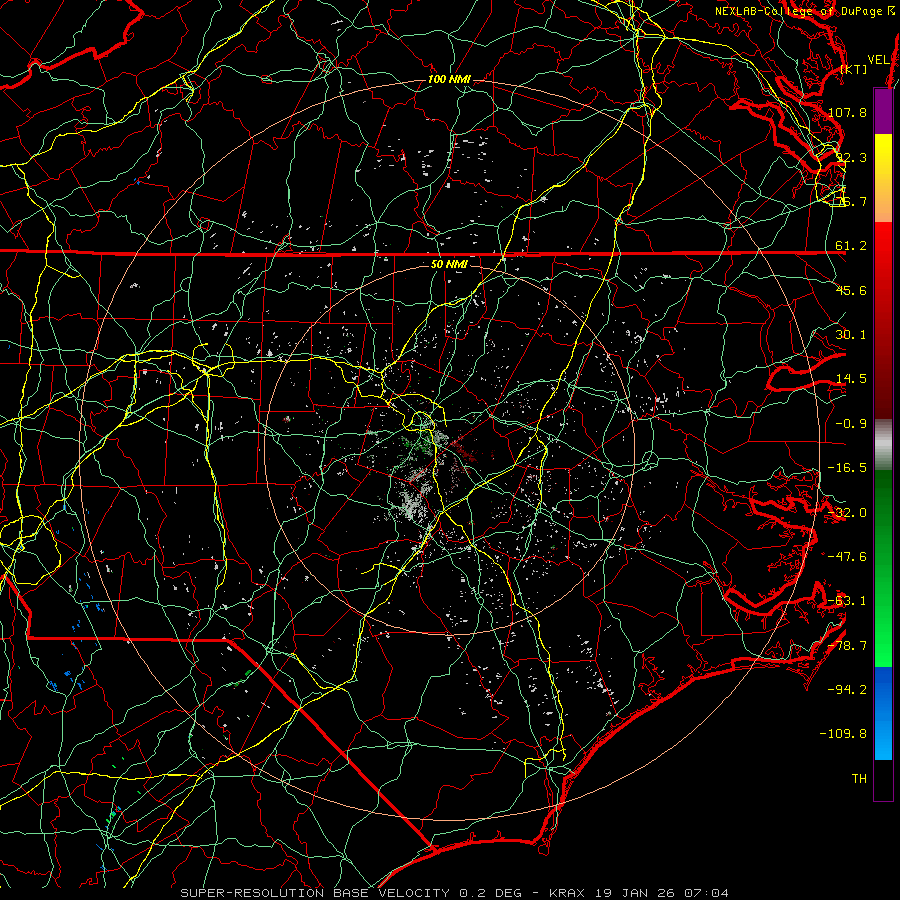Select the -63.1 value on velocity scale
Screen dimensions: 900x900
click(848, 601)
